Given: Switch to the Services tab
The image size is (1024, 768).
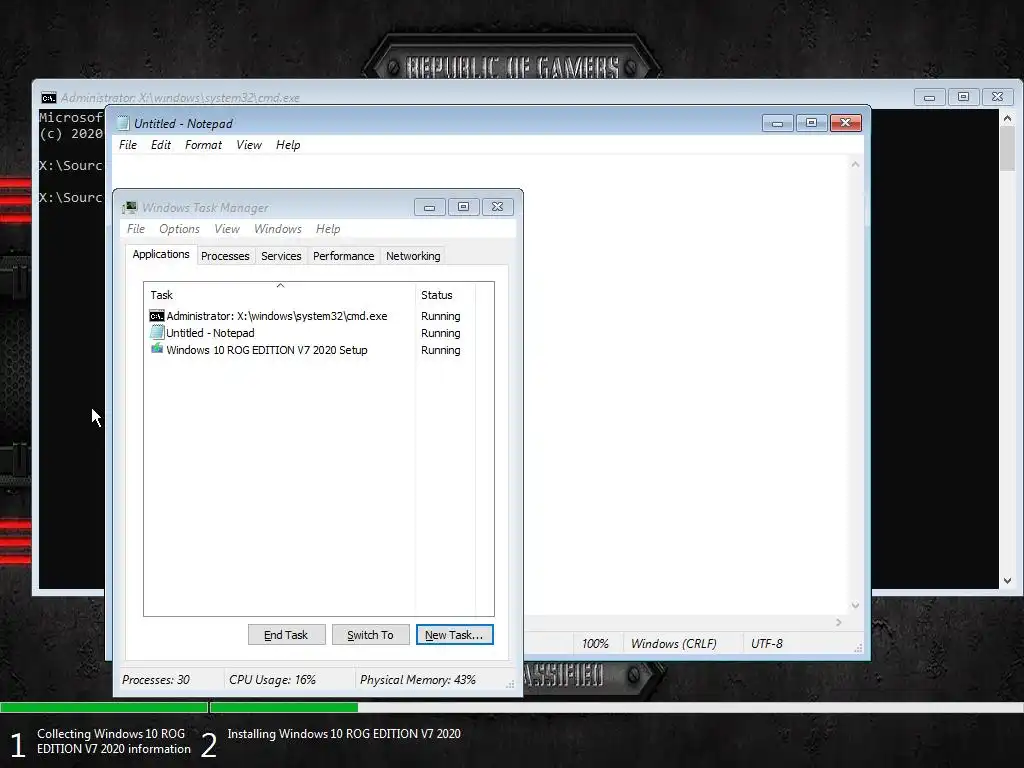Looking at the screenshot, I should click(281, 256).
